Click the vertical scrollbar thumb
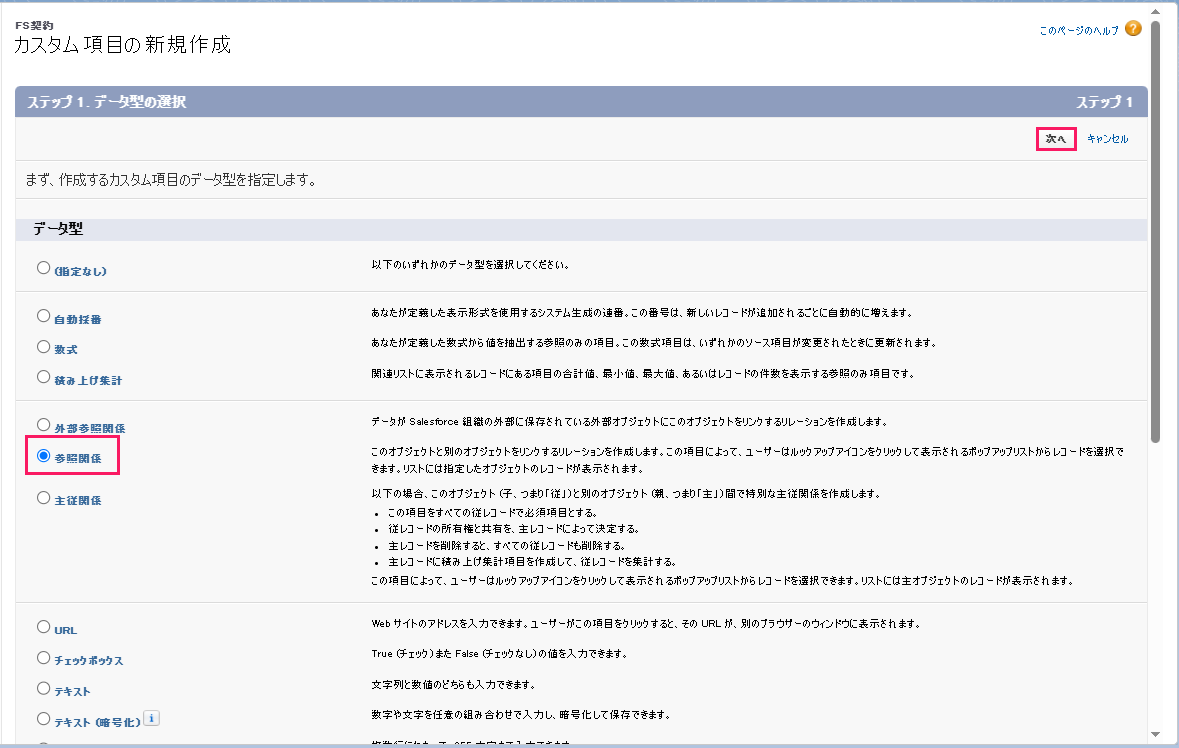 click(1156, 232)
